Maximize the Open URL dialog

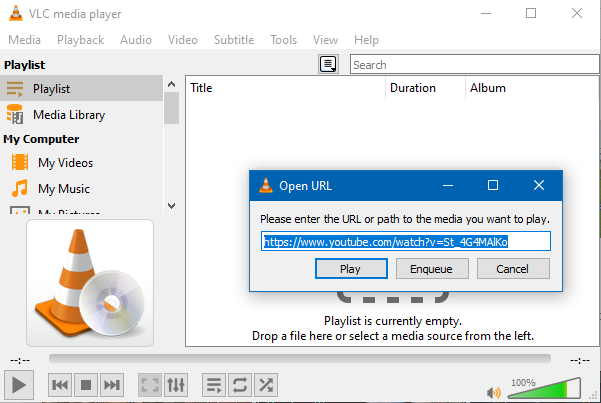click(x=493, y=185)
